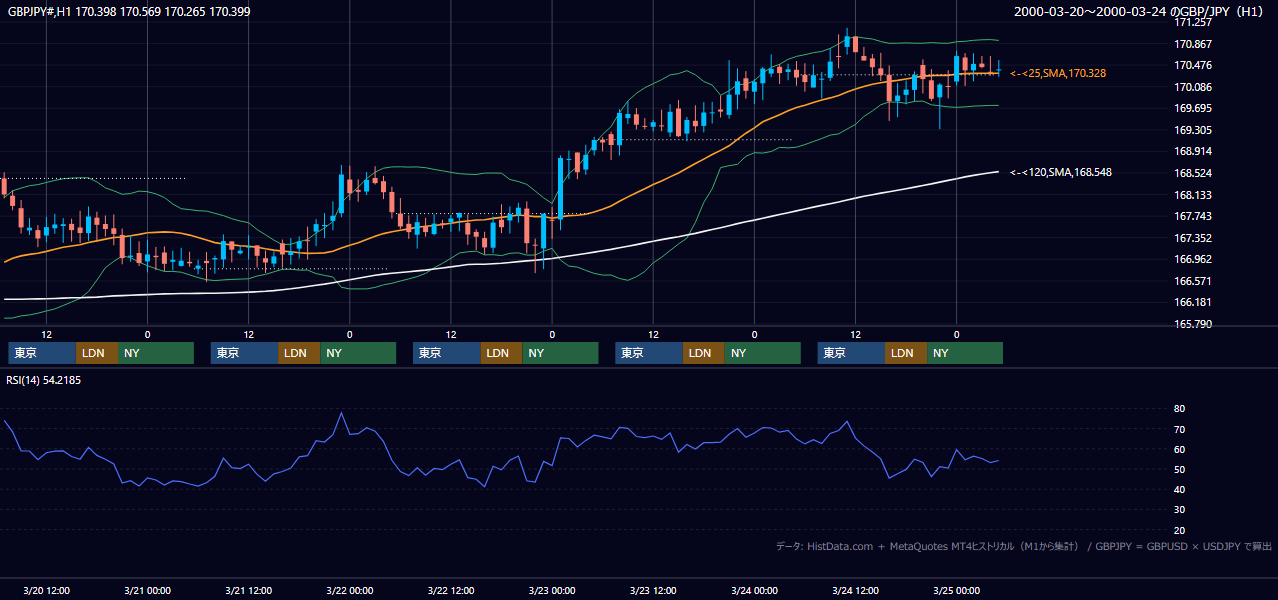
Task: Click the leftmost NY session box
Action: [156, 353]
